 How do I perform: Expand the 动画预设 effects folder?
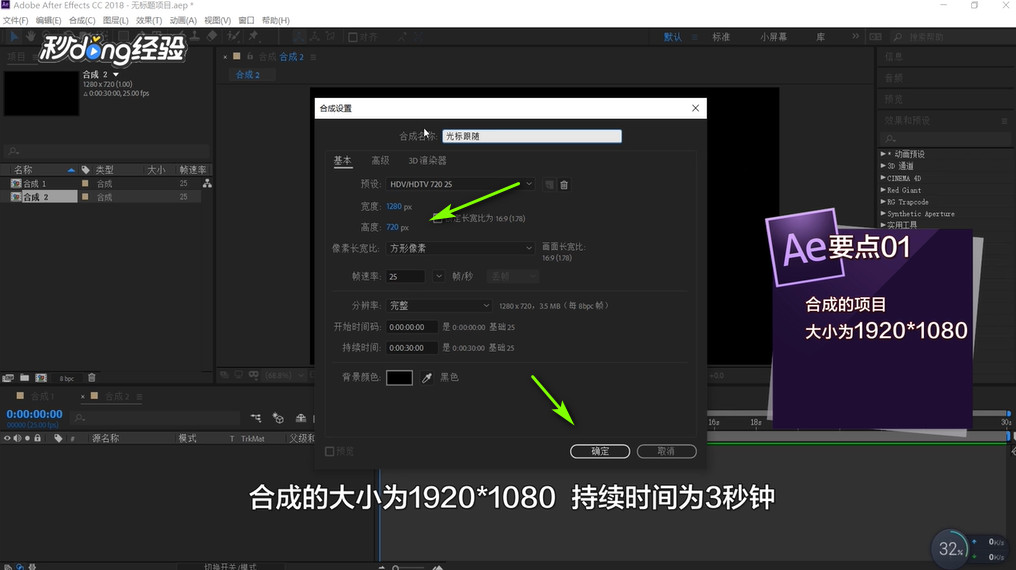[x=883, y=154]
